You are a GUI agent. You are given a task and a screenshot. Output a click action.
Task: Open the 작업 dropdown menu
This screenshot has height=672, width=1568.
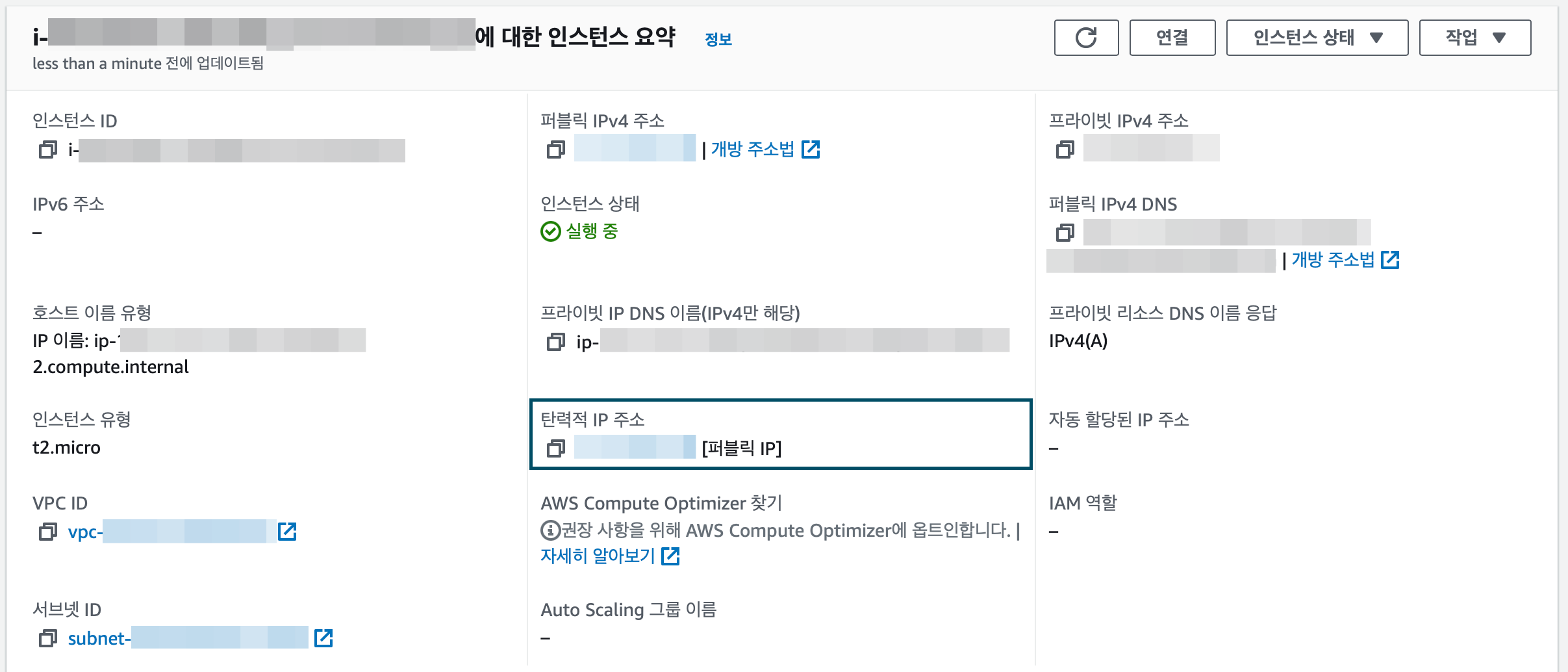[x=1475, y=38]
